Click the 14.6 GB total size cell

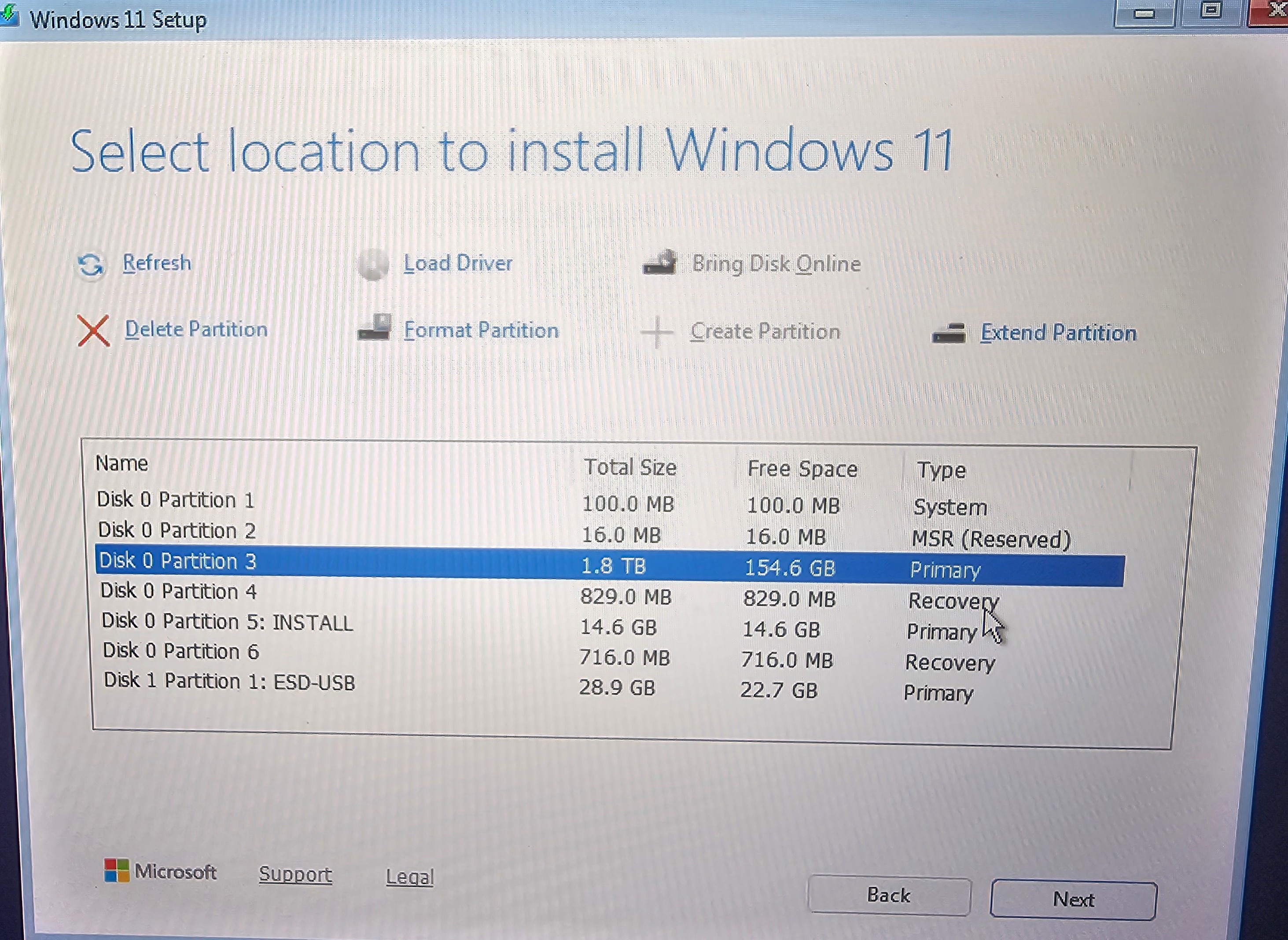(618, 627)
